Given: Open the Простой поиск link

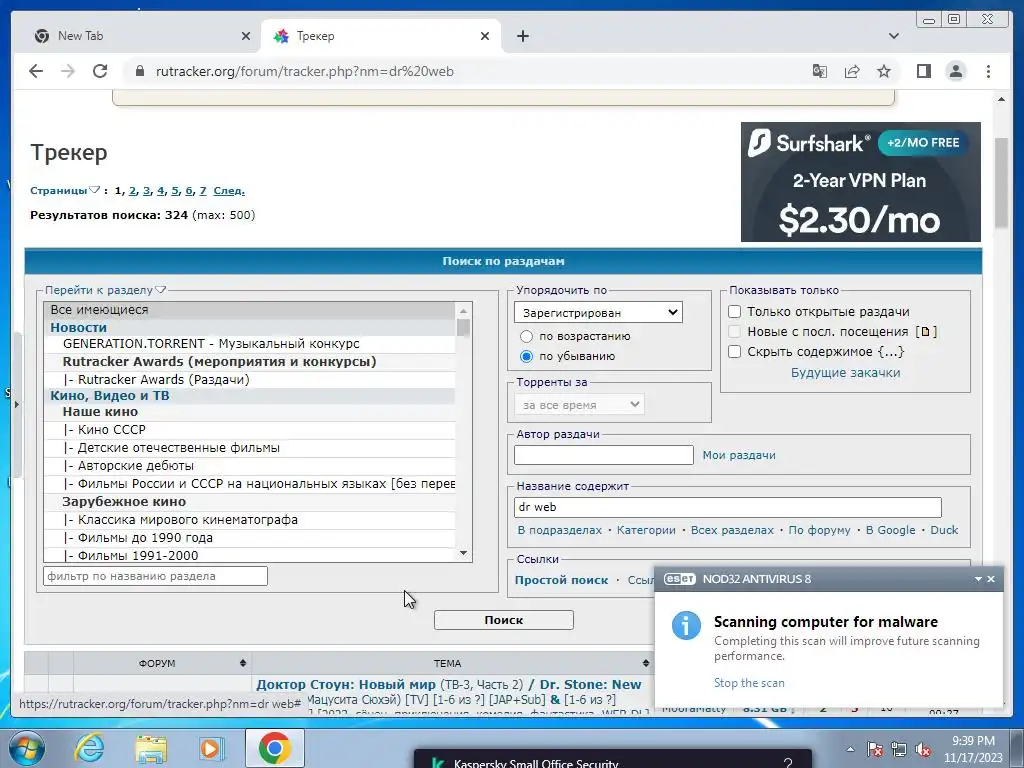Looking at the screenshot, I should [562, 580].
